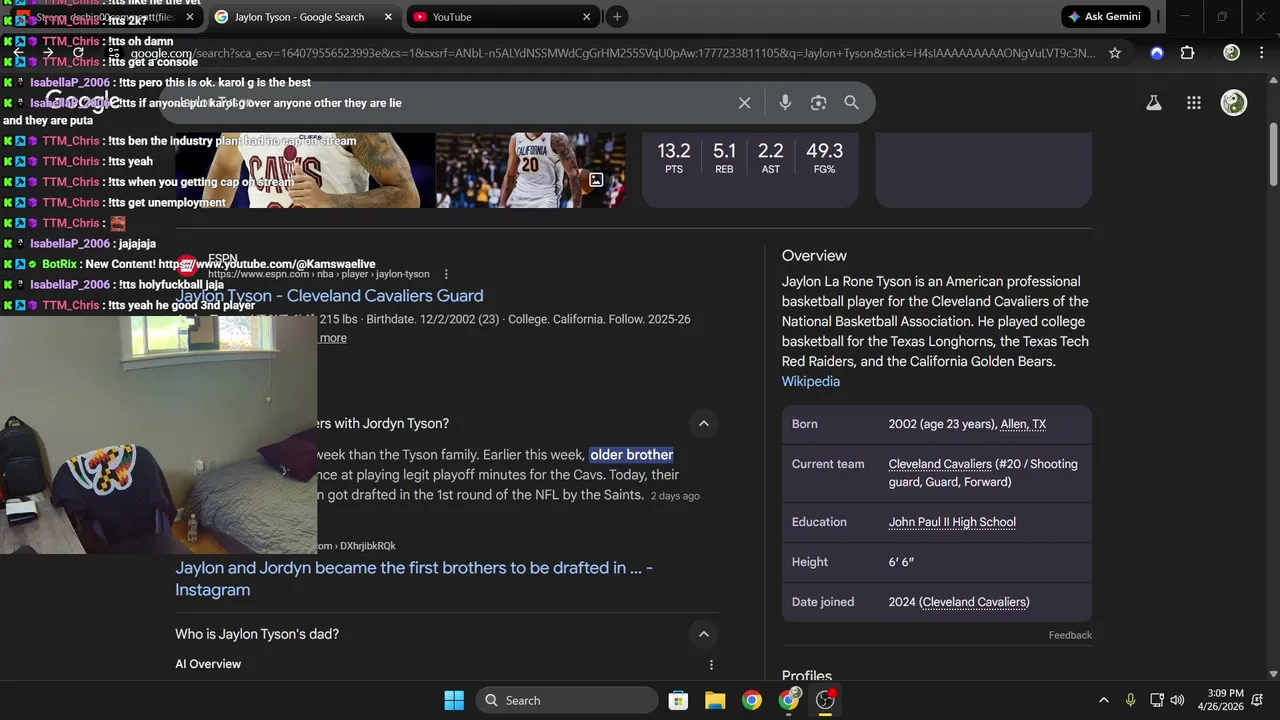Open volume control in system tray
Image resolution: width=1280 pixels, height=720 pixels.
pyautogui.click(x=1177, y=700)
